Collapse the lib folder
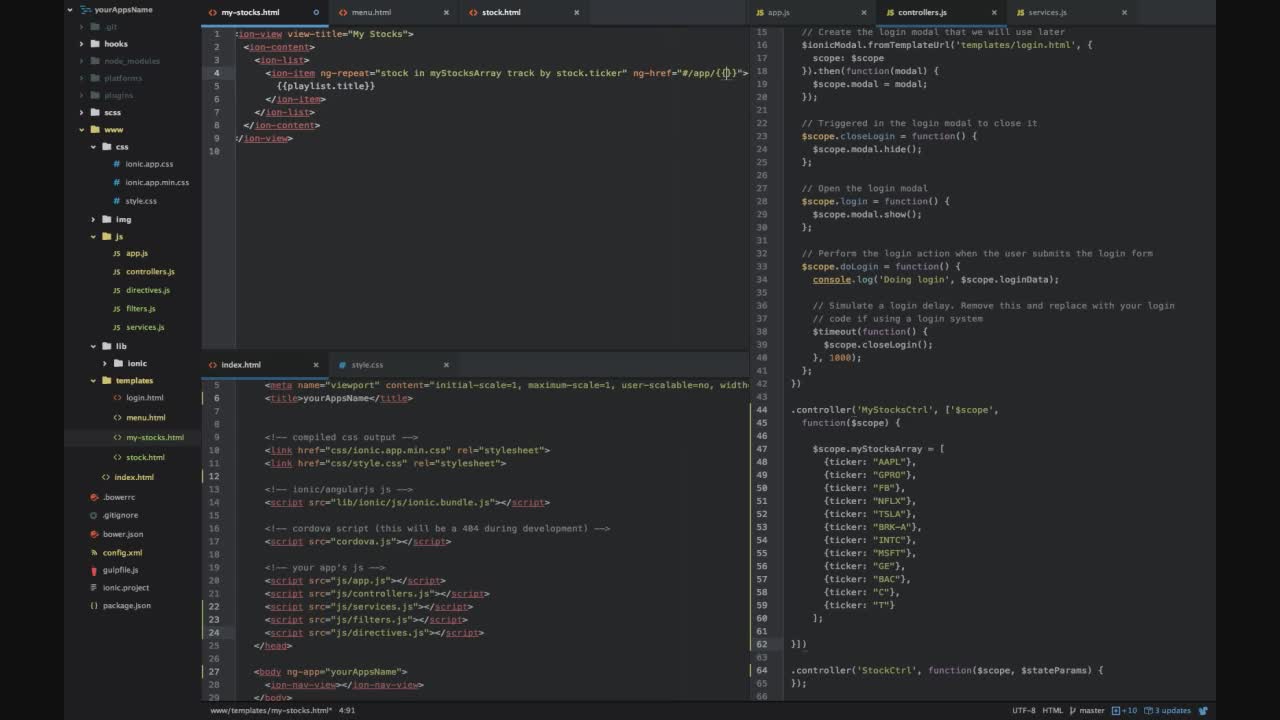 (x=93, y=346)
